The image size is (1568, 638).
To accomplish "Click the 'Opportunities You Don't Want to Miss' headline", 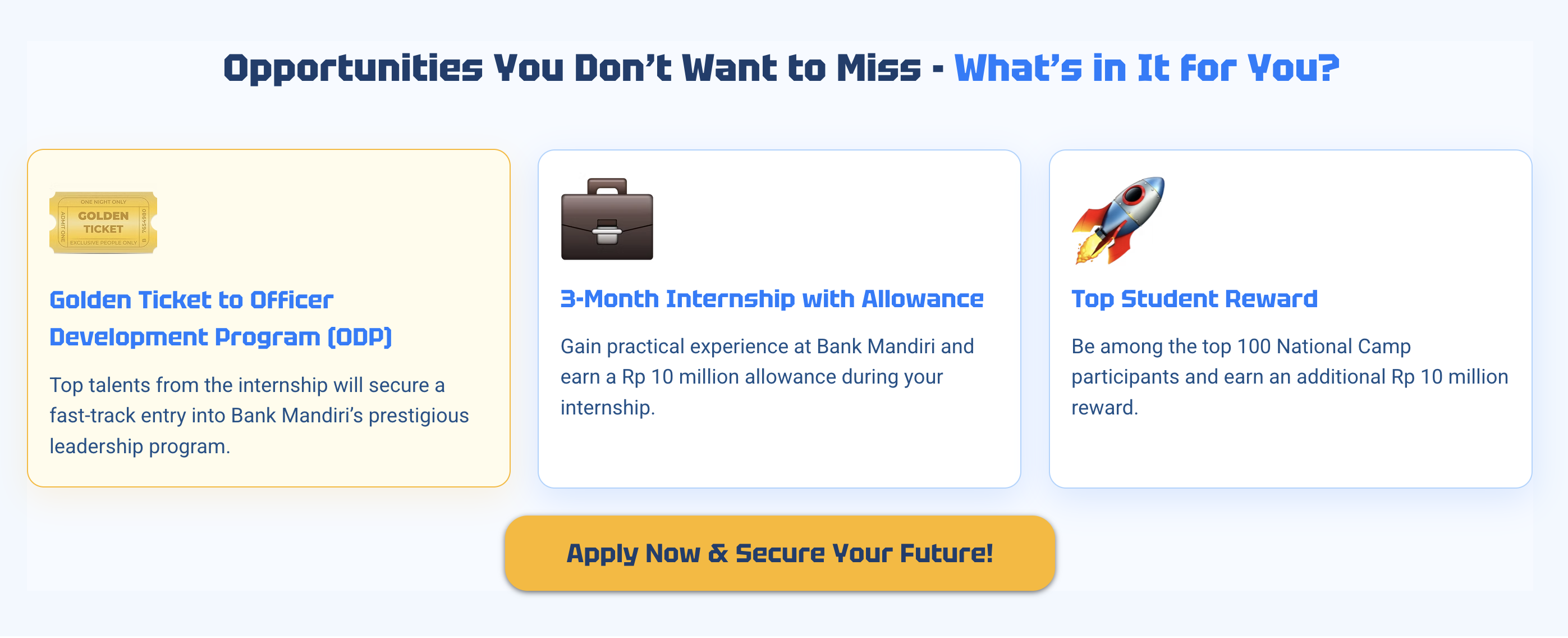I will tap(572, 67).
